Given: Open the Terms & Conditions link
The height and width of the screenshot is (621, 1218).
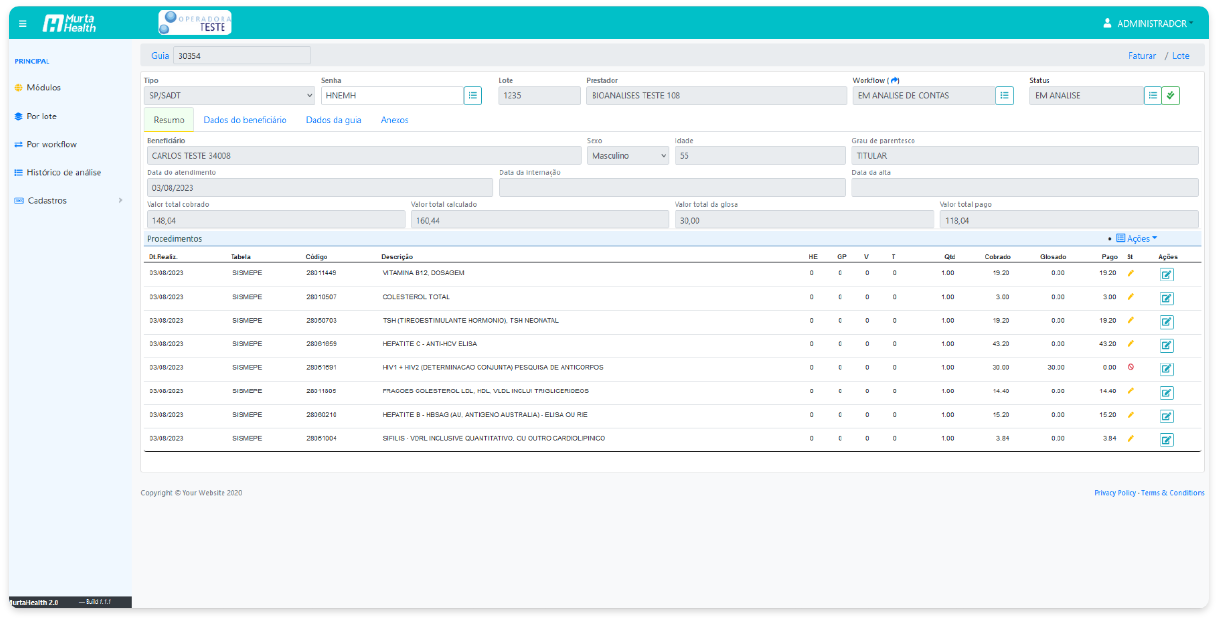Looking at the screenshot, I should tap(1173, 493).
